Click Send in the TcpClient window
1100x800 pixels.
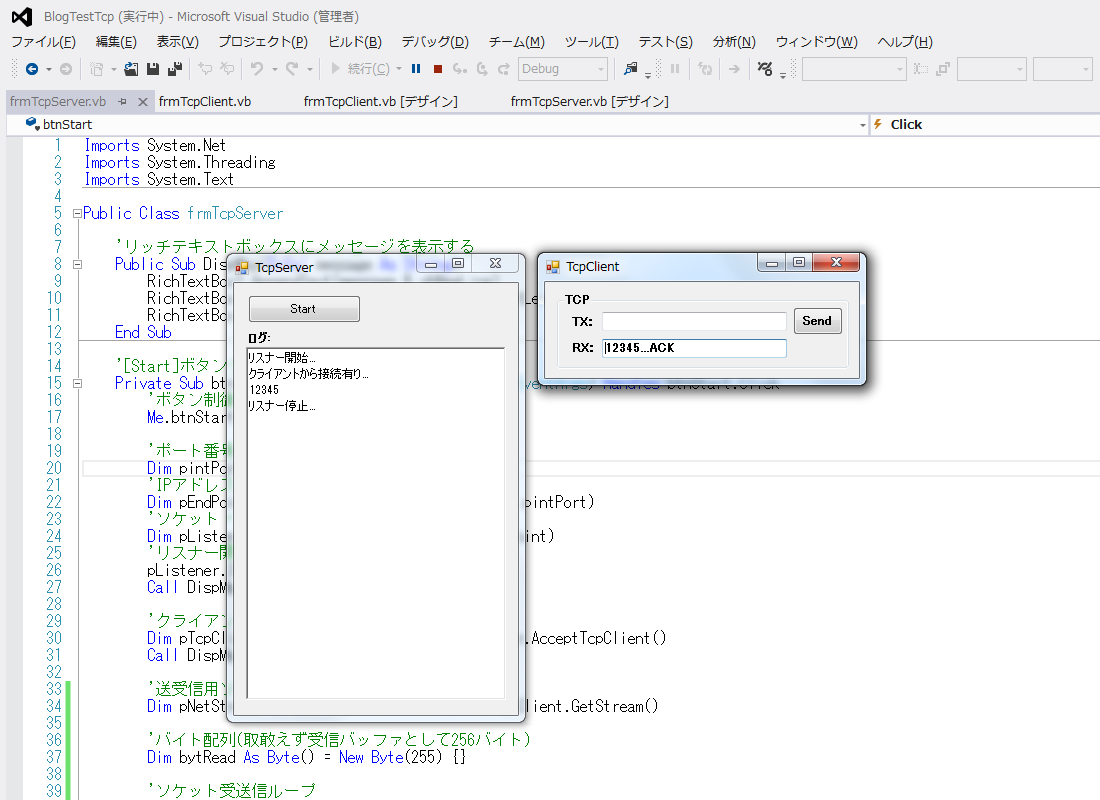tap(817, 321)
